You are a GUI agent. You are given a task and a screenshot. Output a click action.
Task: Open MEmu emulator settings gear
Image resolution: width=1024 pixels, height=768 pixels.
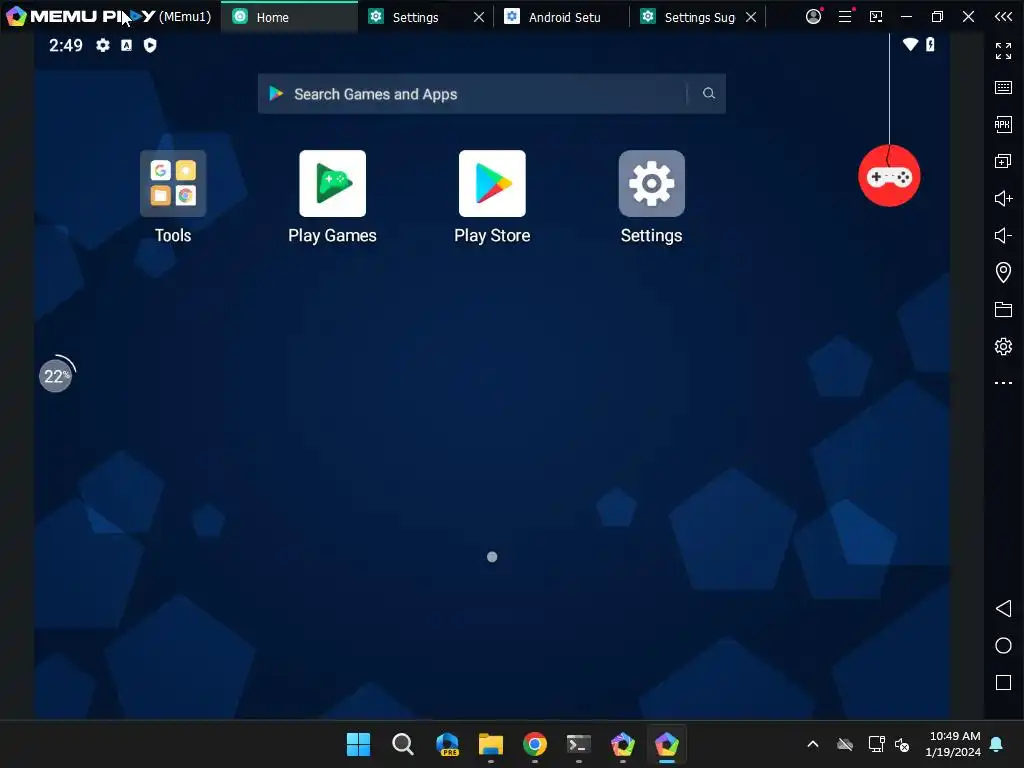pos(1003,346)
